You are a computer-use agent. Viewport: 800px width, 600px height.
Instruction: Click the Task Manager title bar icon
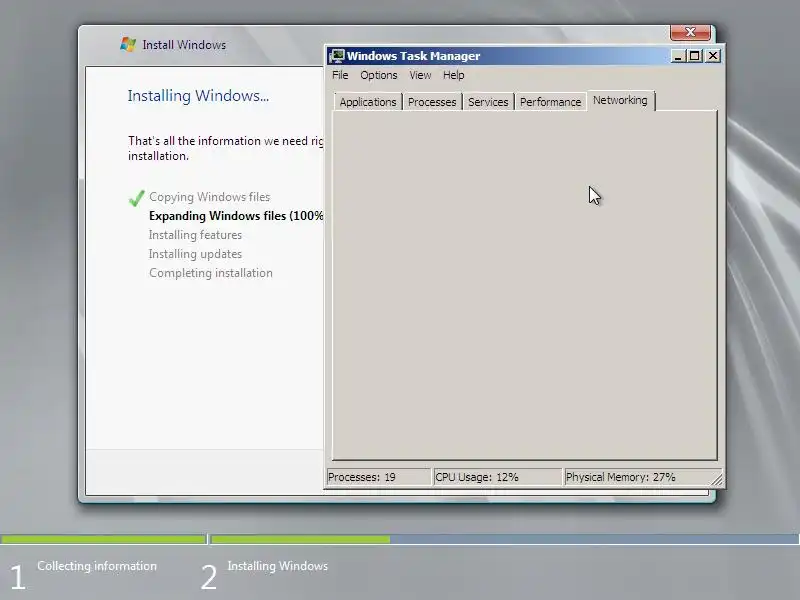point(337,56)
